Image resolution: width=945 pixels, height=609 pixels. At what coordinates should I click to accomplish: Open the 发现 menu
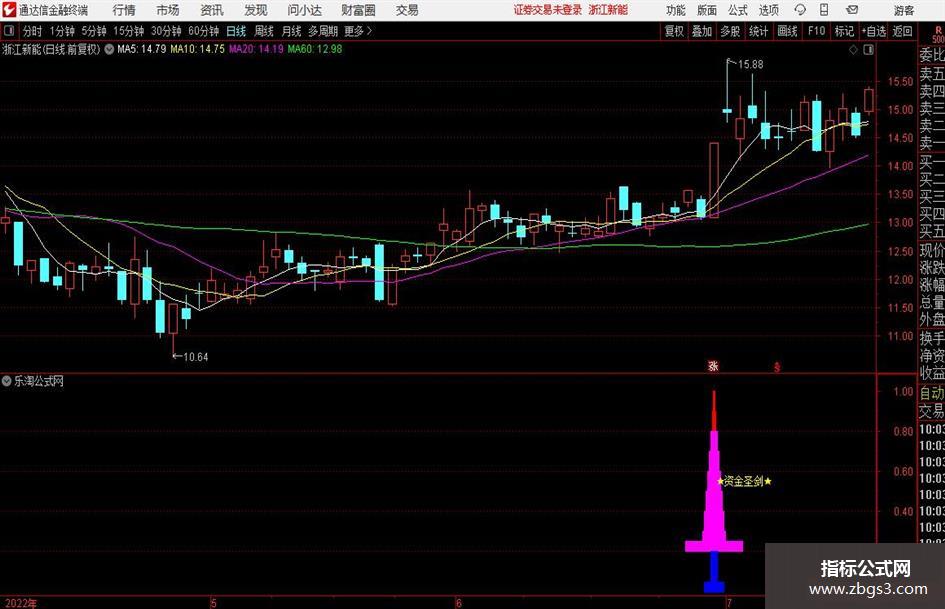pos(256,10)
